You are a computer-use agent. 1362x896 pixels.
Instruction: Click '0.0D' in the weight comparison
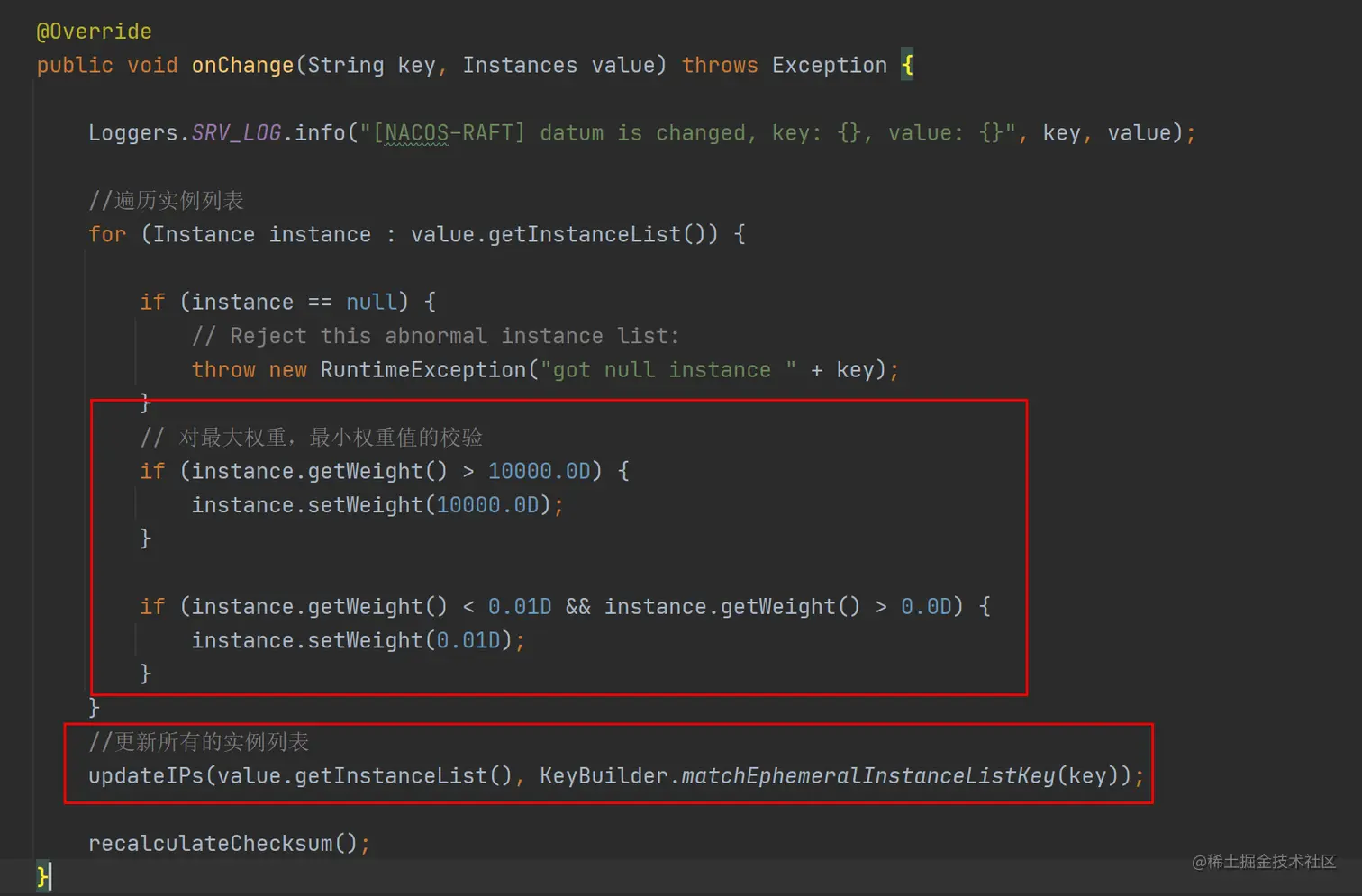point(926,607)
